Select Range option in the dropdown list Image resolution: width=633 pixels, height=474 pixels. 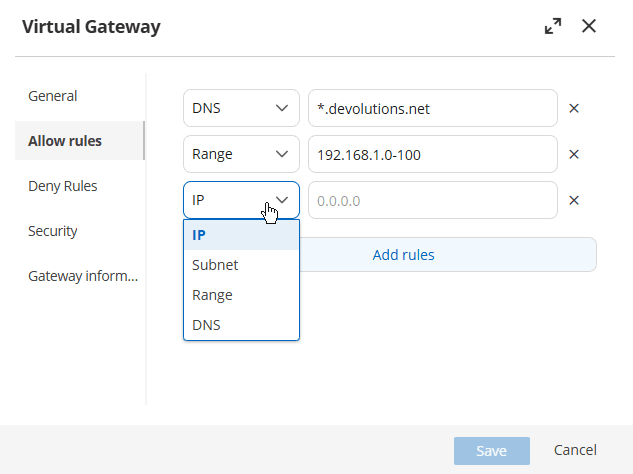[x=241, y=295]
